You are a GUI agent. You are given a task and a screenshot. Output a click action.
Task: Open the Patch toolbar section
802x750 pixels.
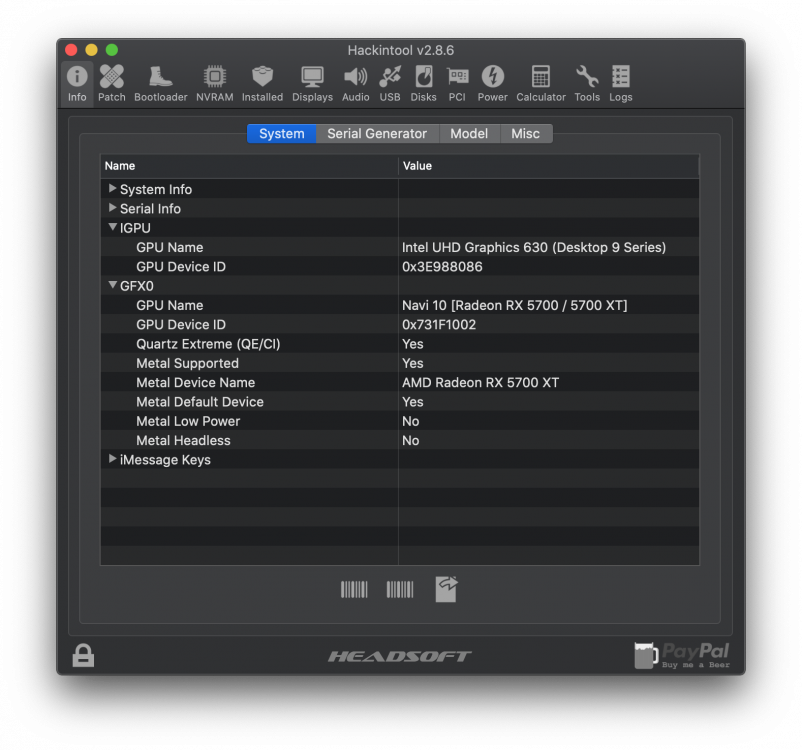click(112, 84)
